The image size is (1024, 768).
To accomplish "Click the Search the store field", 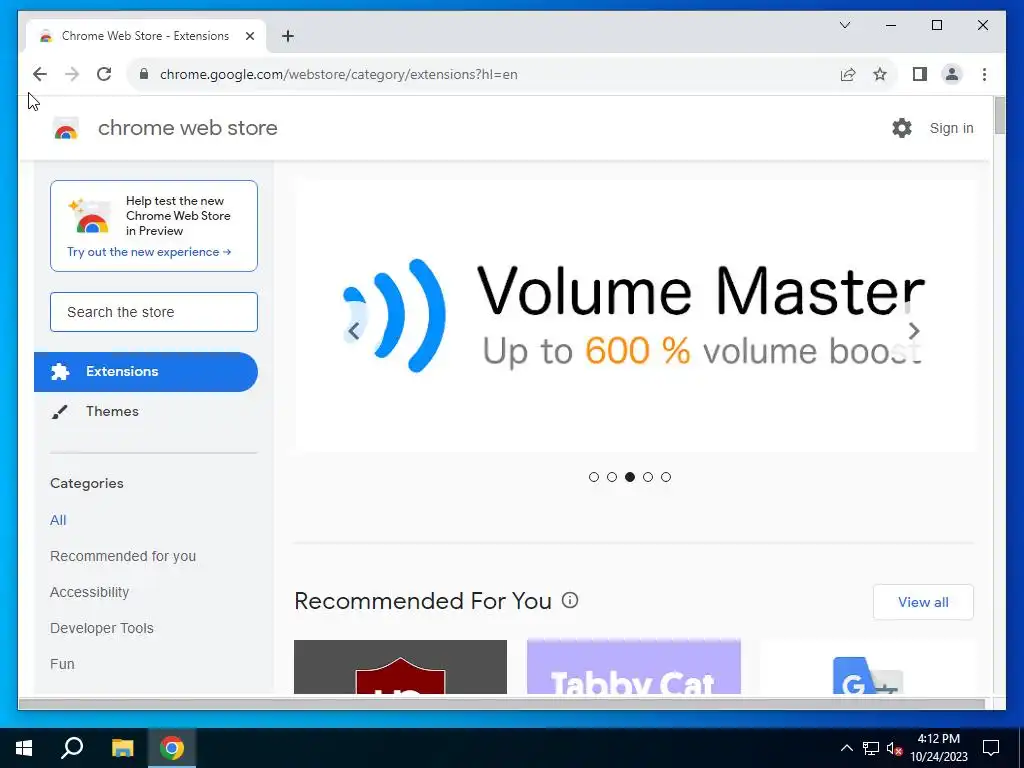I will 154,312.
